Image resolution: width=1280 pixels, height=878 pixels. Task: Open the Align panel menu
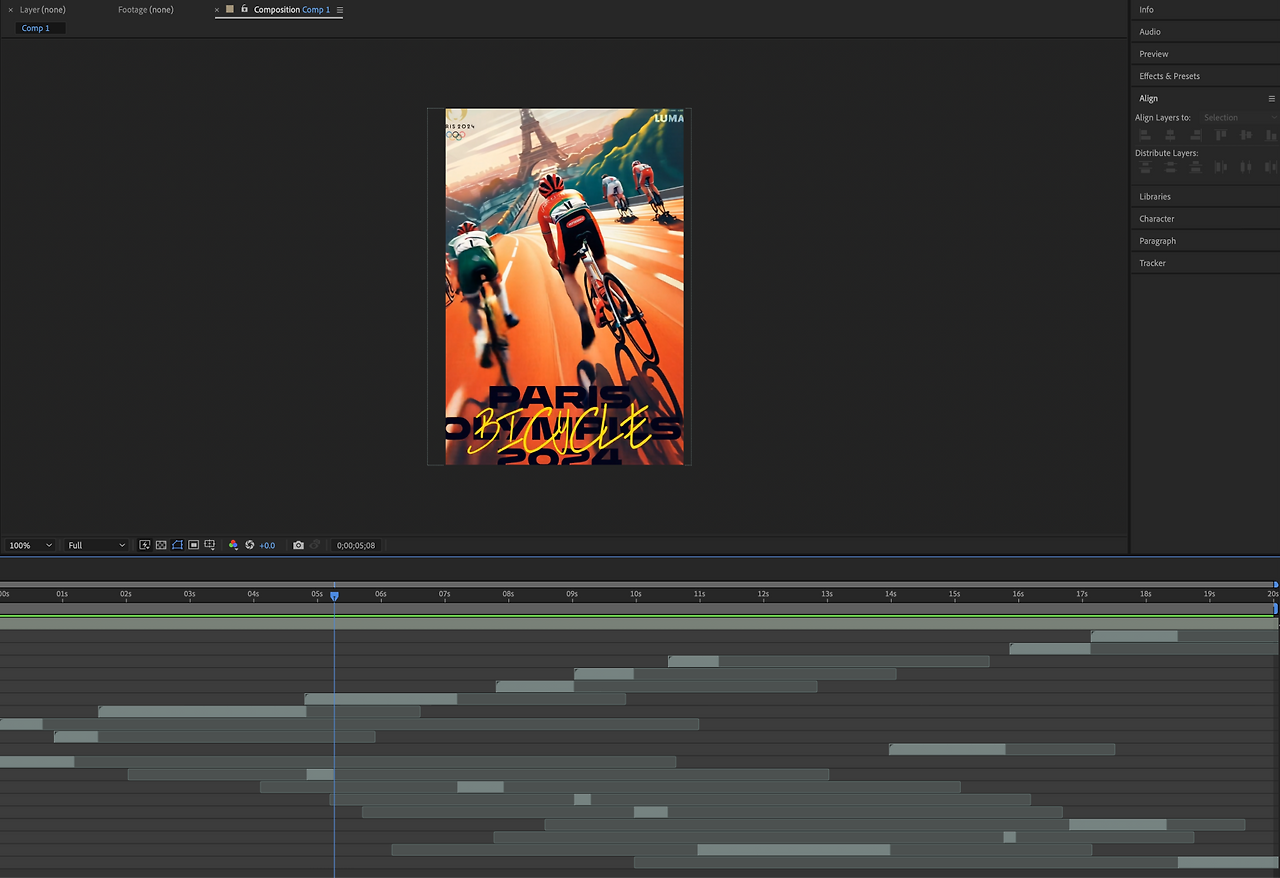point(1272,98)
